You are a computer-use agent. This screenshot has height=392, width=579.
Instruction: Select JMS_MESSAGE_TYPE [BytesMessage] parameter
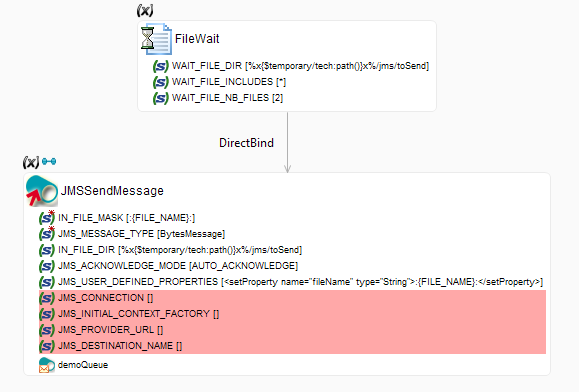pos(141,234)
